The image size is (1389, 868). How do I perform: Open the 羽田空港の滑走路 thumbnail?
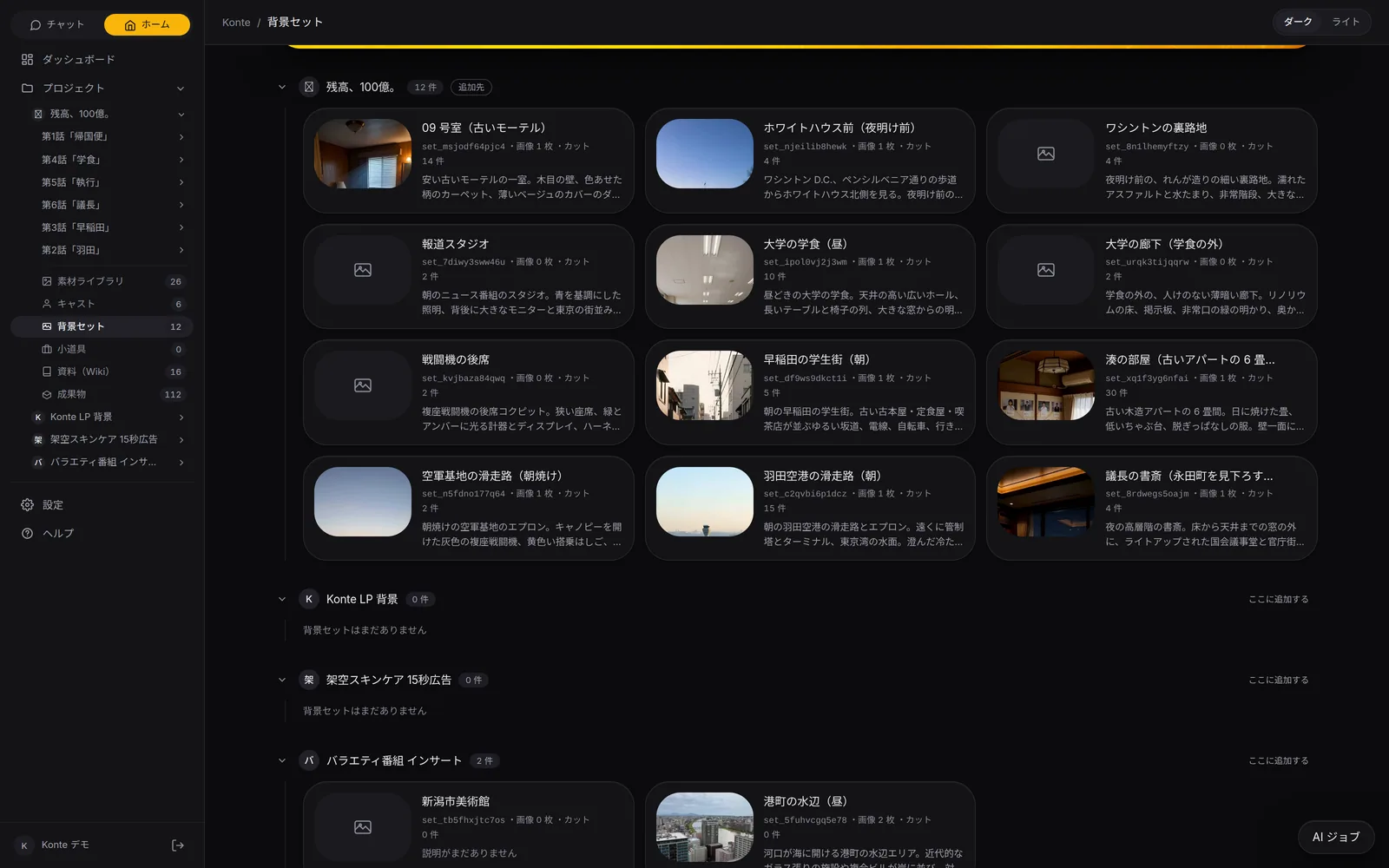[704, 502]
